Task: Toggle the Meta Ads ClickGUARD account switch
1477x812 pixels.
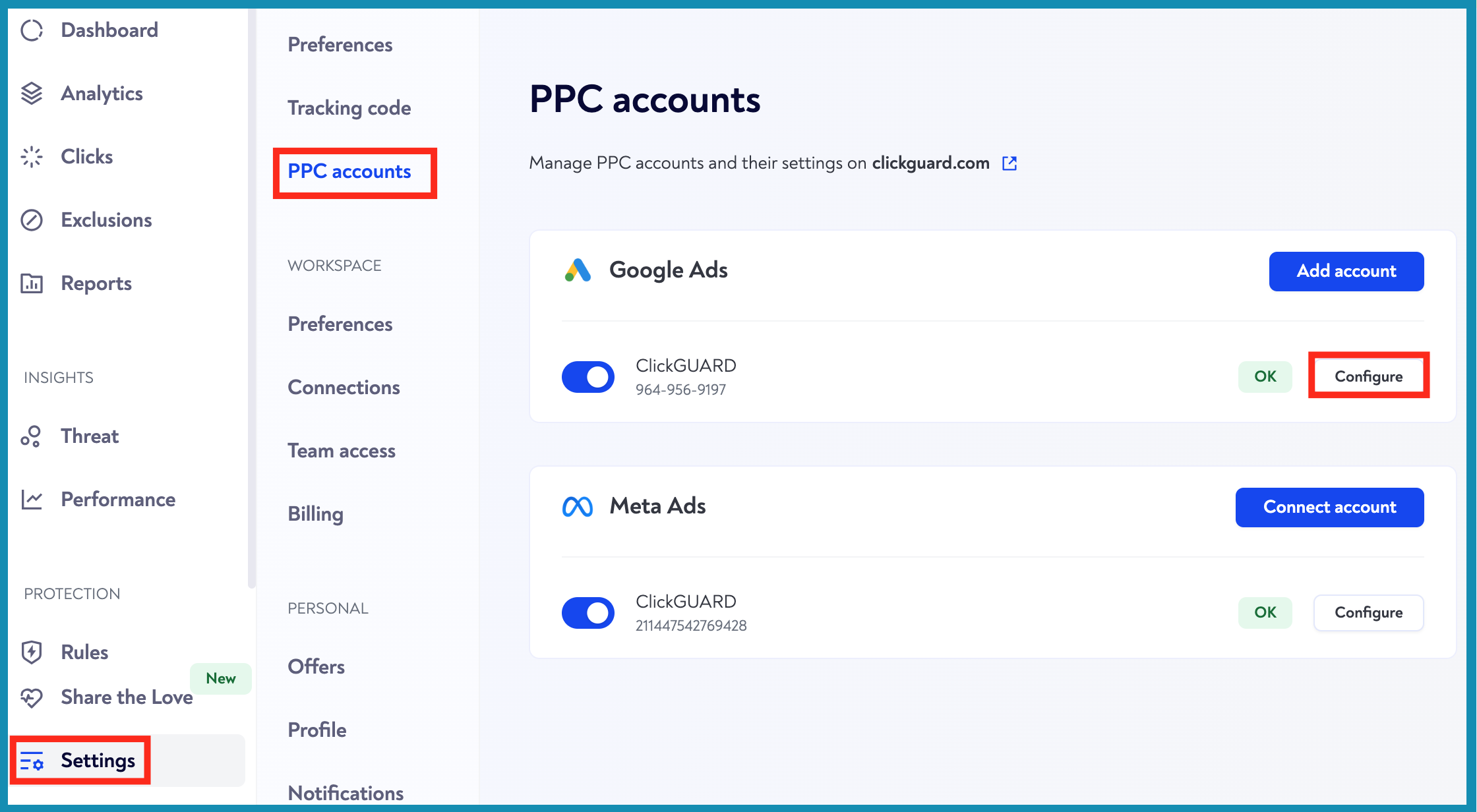Action: (588, 612)
